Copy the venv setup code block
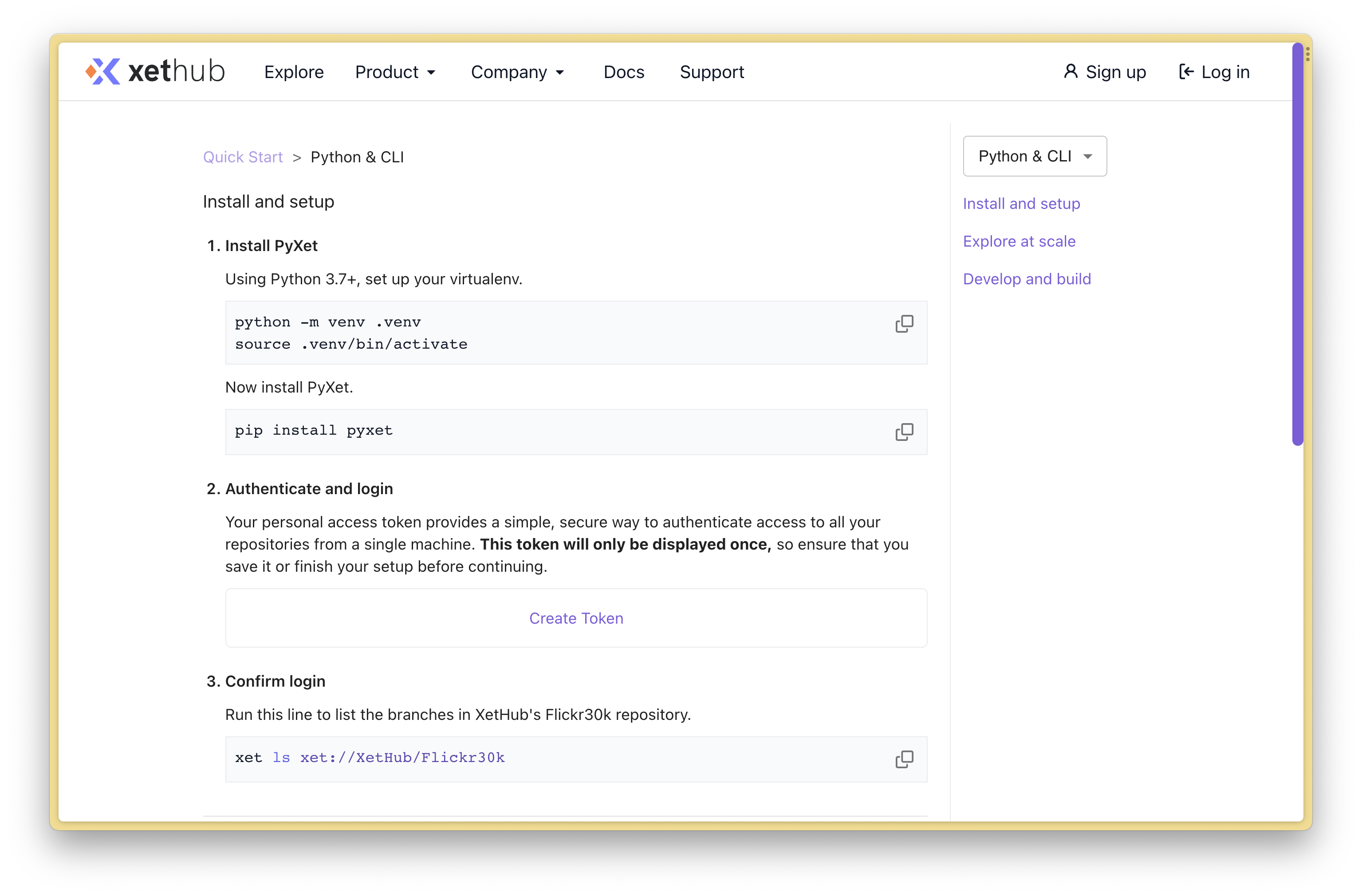 click(904, 324)
